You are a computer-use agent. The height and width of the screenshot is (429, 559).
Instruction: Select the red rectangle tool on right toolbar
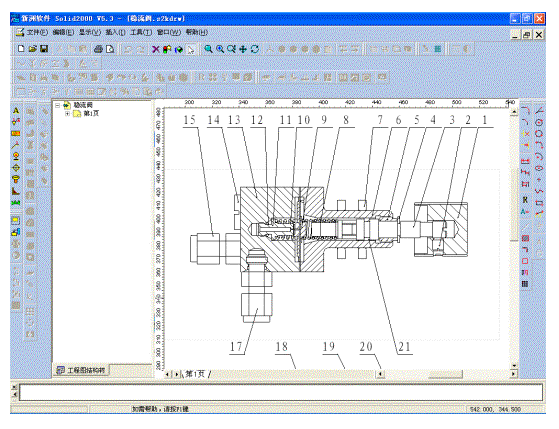tap(525, 261)
